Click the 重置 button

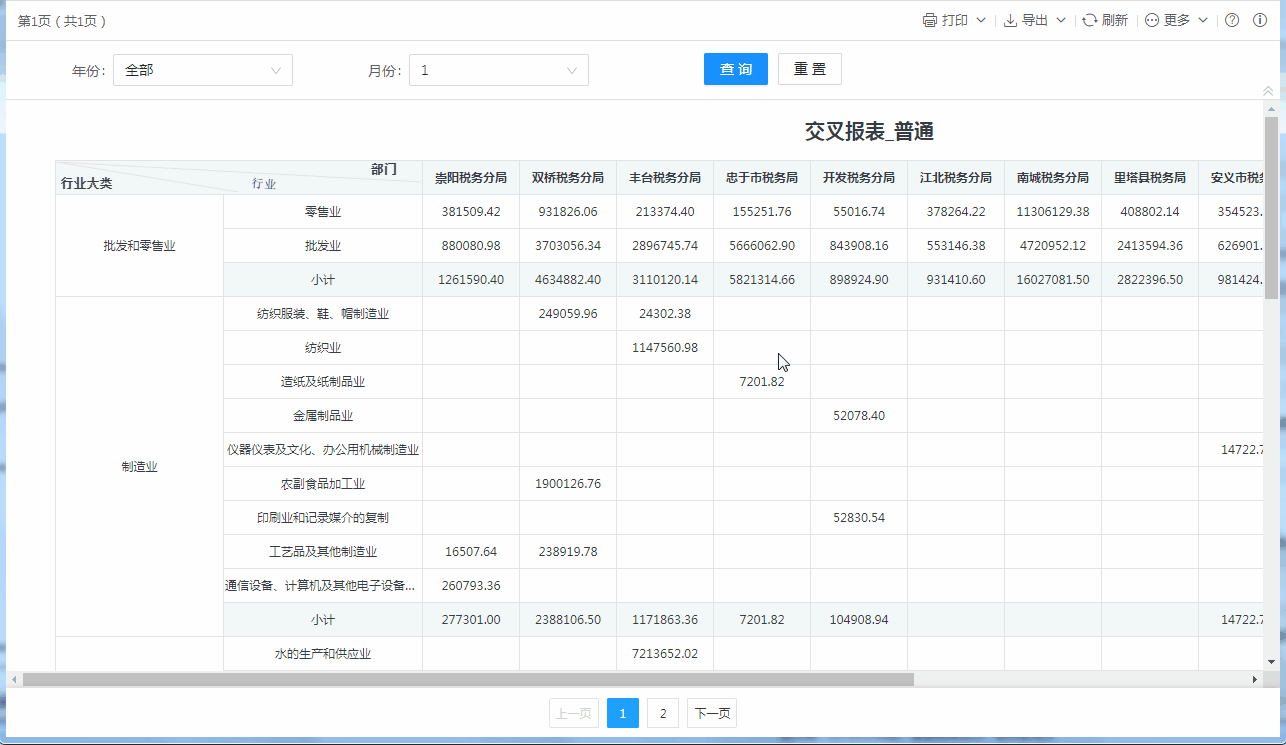point(810,69)
